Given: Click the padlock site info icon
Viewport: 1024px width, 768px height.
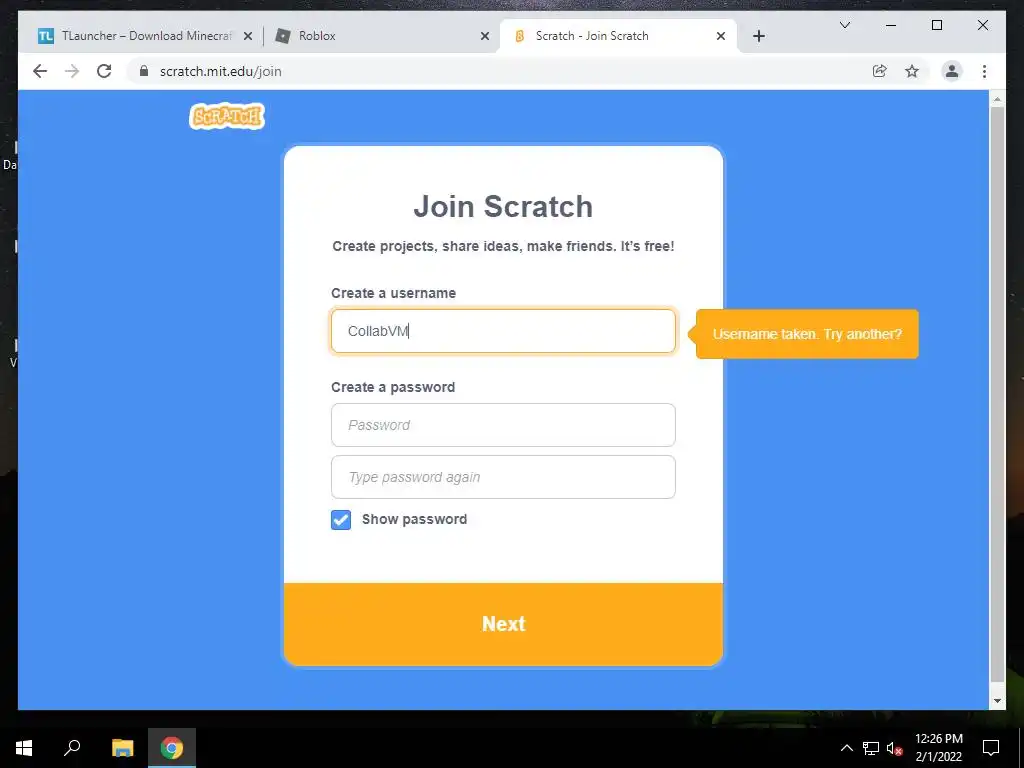Looking at the screenshot, I should click(x=144, y=71).
